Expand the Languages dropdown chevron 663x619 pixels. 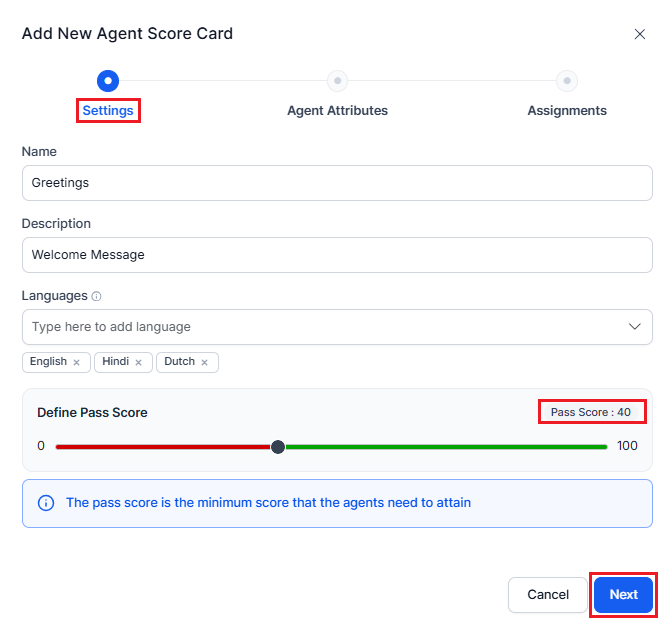coord(634,327)
